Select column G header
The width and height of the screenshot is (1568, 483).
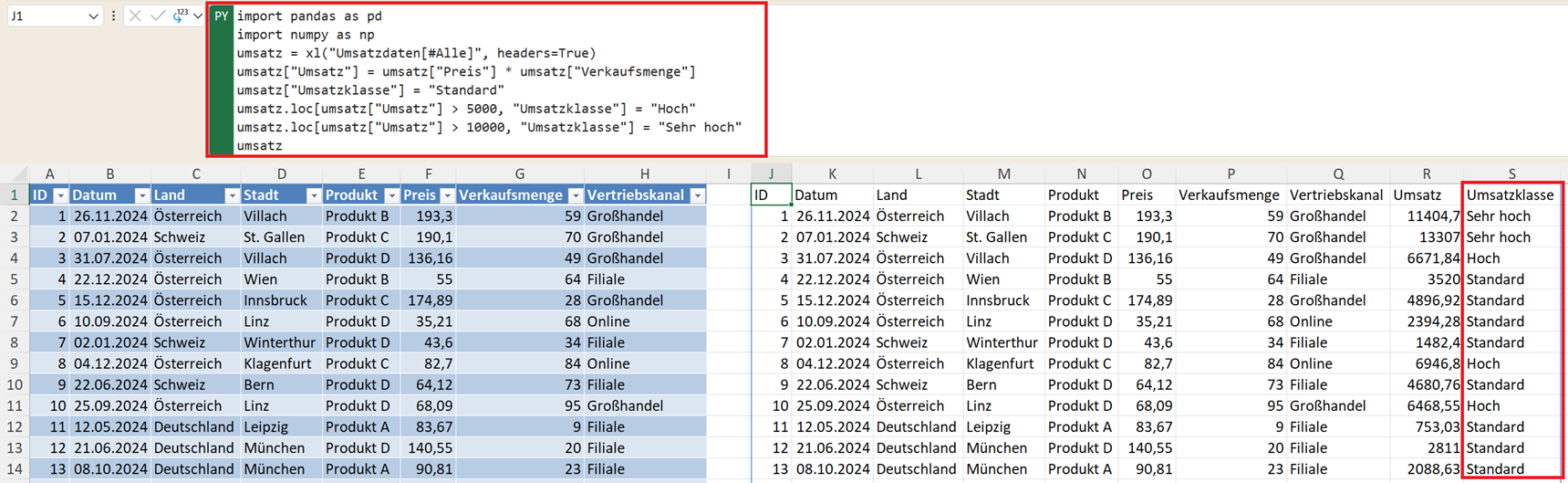[x=519, y=173]
